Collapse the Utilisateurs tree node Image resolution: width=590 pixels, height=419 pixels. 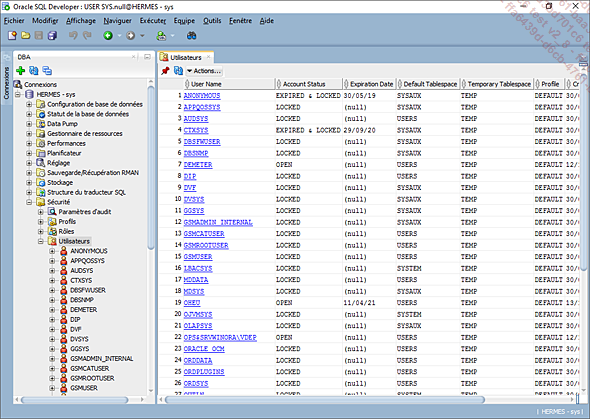(41, 241)
